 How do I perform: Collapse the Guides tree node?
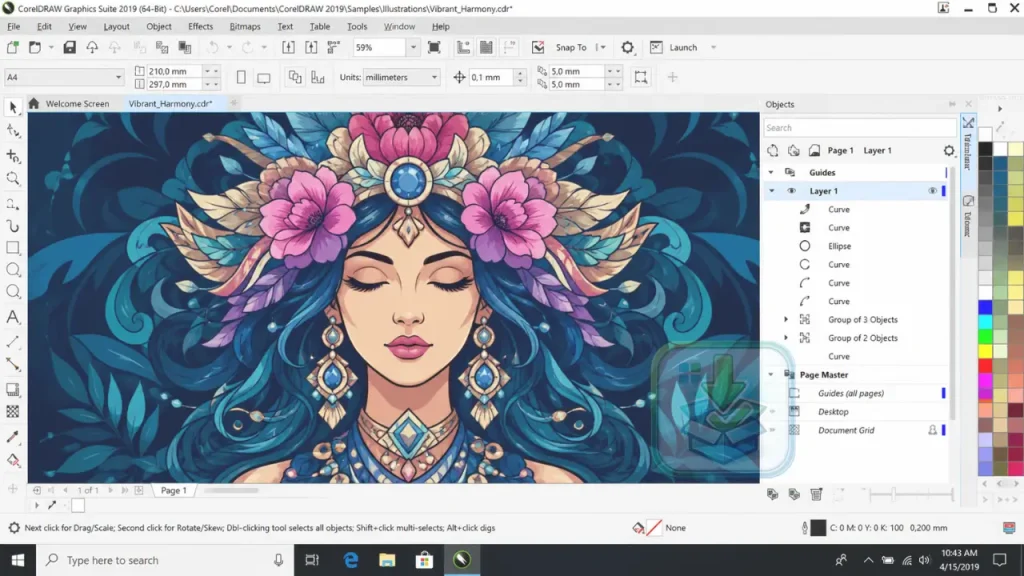tap(771, 172)
